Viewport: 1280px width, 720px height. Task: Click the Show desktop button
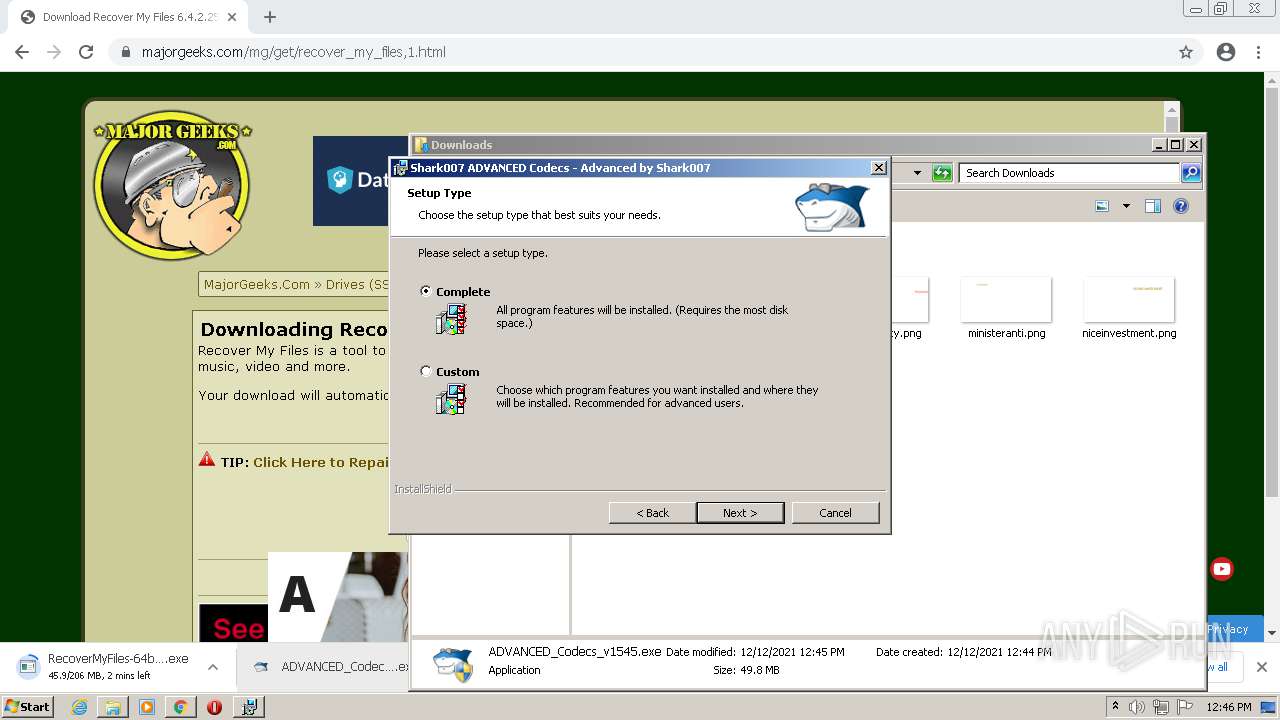point(1270,707)
